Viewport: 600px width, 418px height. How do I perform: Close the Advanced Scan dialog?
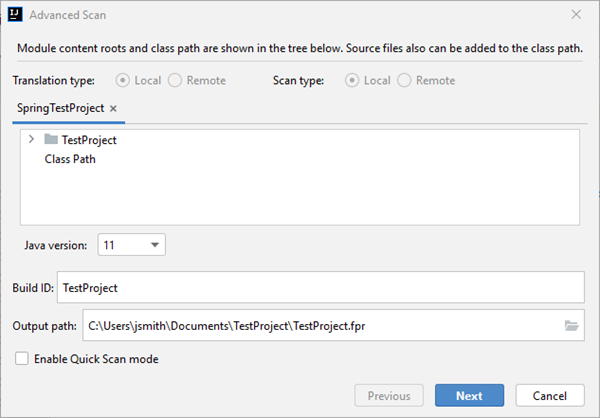576,15
